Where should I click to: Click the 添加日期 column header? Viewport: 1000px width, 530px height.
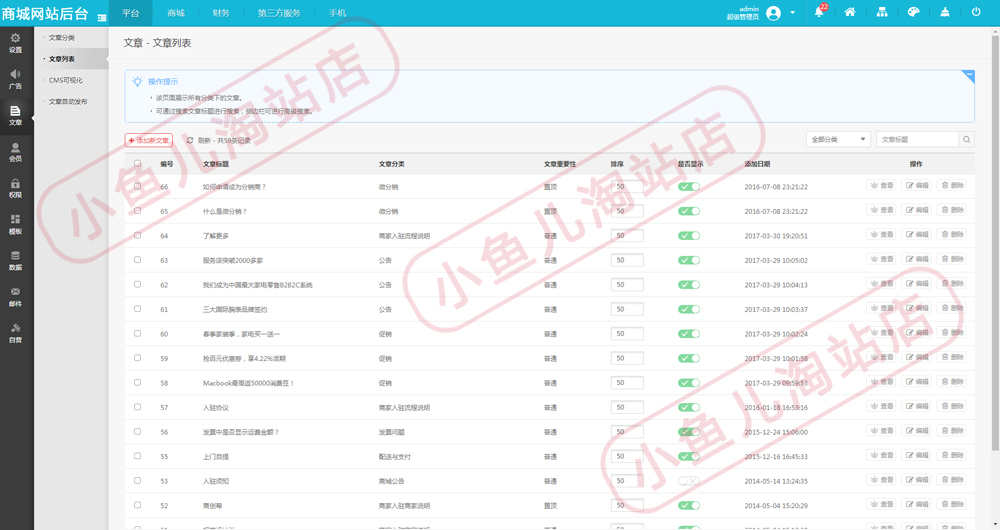(757, 164)
